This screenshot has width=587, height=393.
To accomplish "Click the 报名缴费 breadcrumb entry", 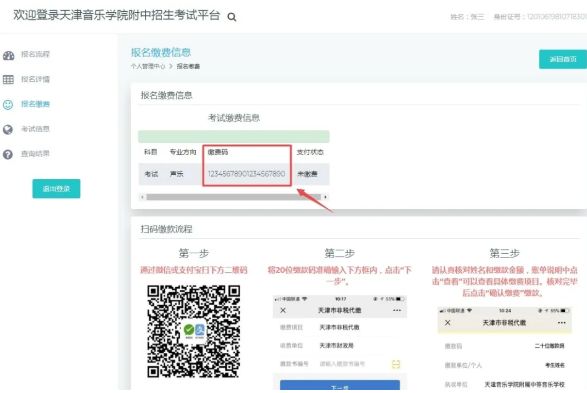I will [x=188, y=66].
